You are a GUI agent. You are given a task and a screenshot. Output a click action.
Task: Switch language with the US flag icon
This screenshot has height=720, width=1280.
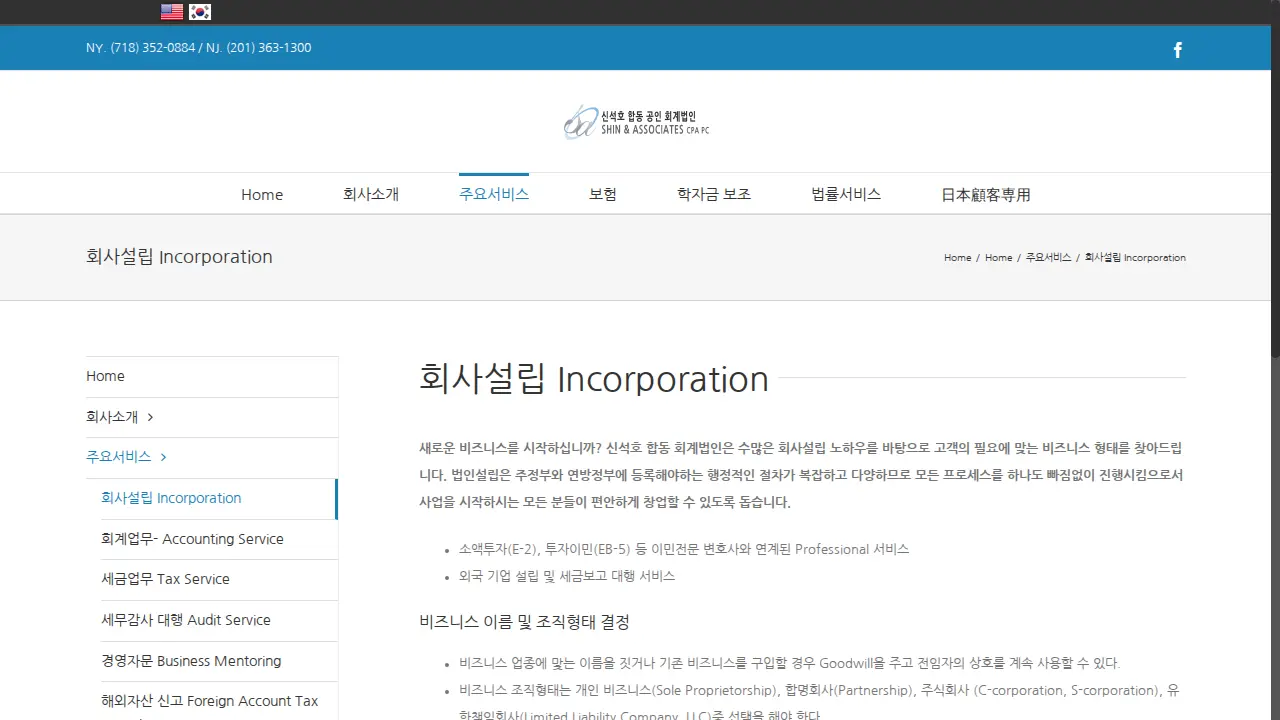click(172, 12)
